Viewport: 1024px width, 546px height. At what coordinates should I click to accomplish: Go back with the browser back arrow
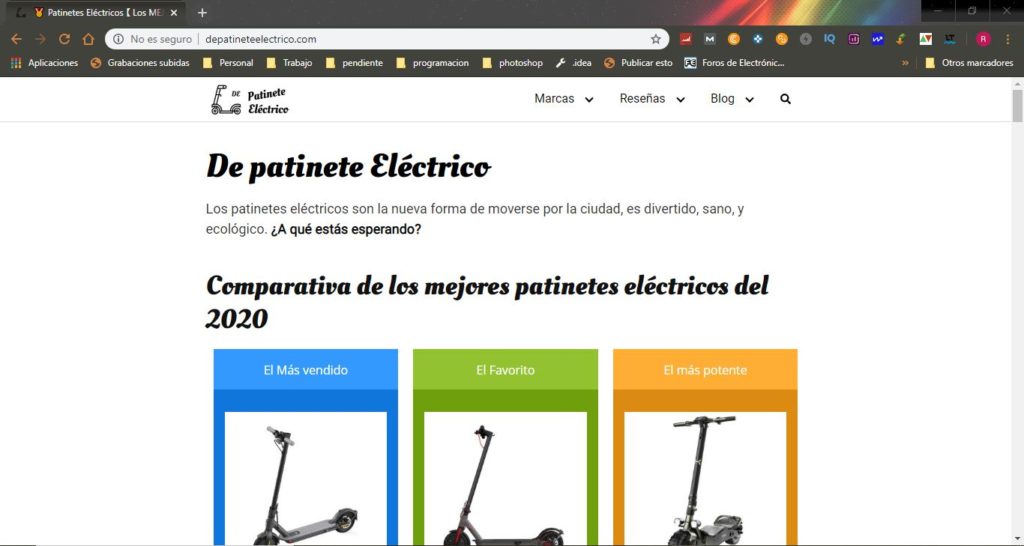tap(16, 39)
